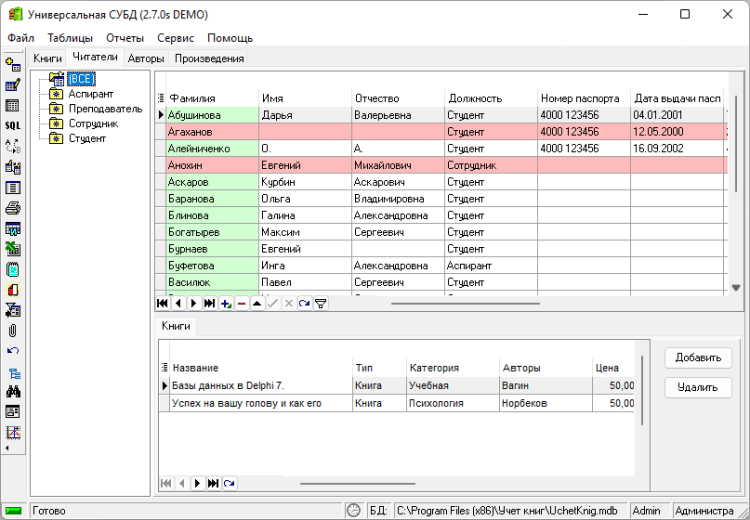Click the tree structure icon in left toolbar
The image size is (750, 520).
coord(14,373)
